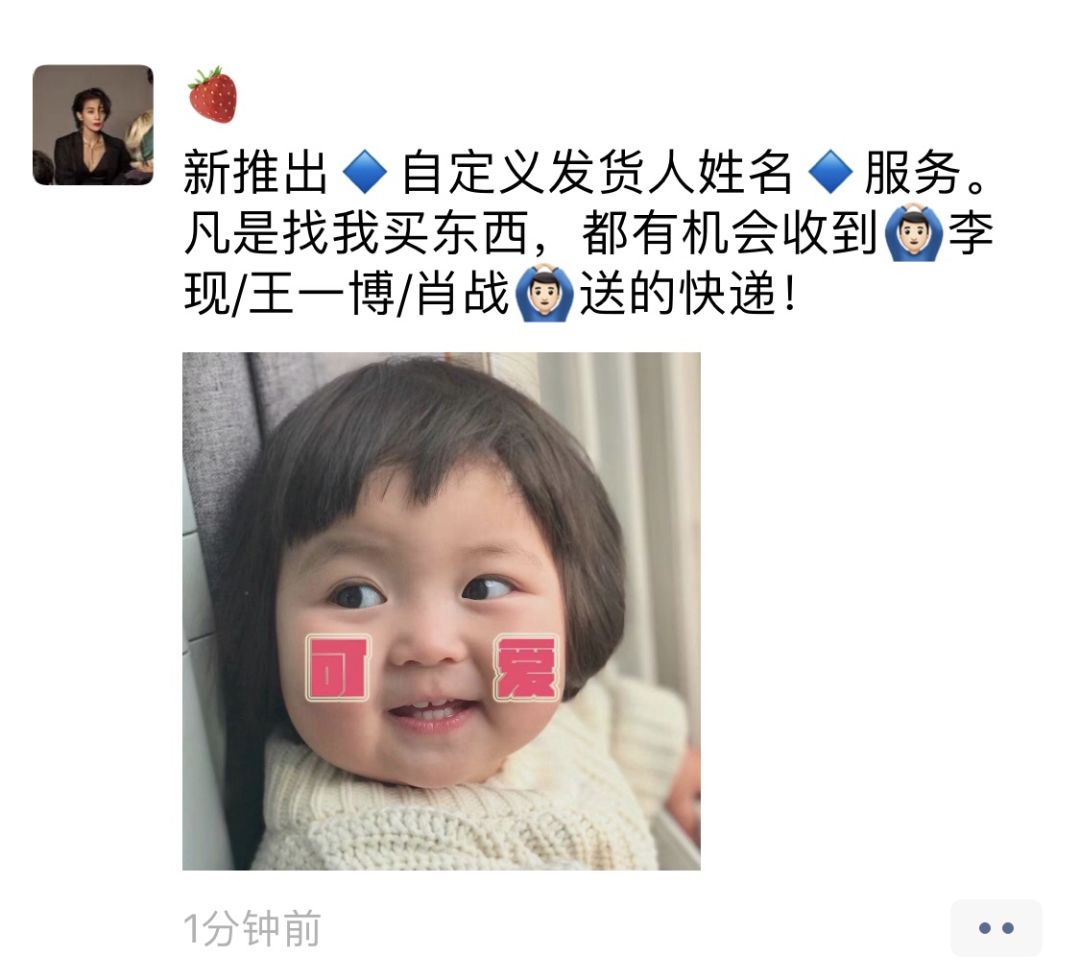Click the words 新推出 in the post

[x=256, y=172]
